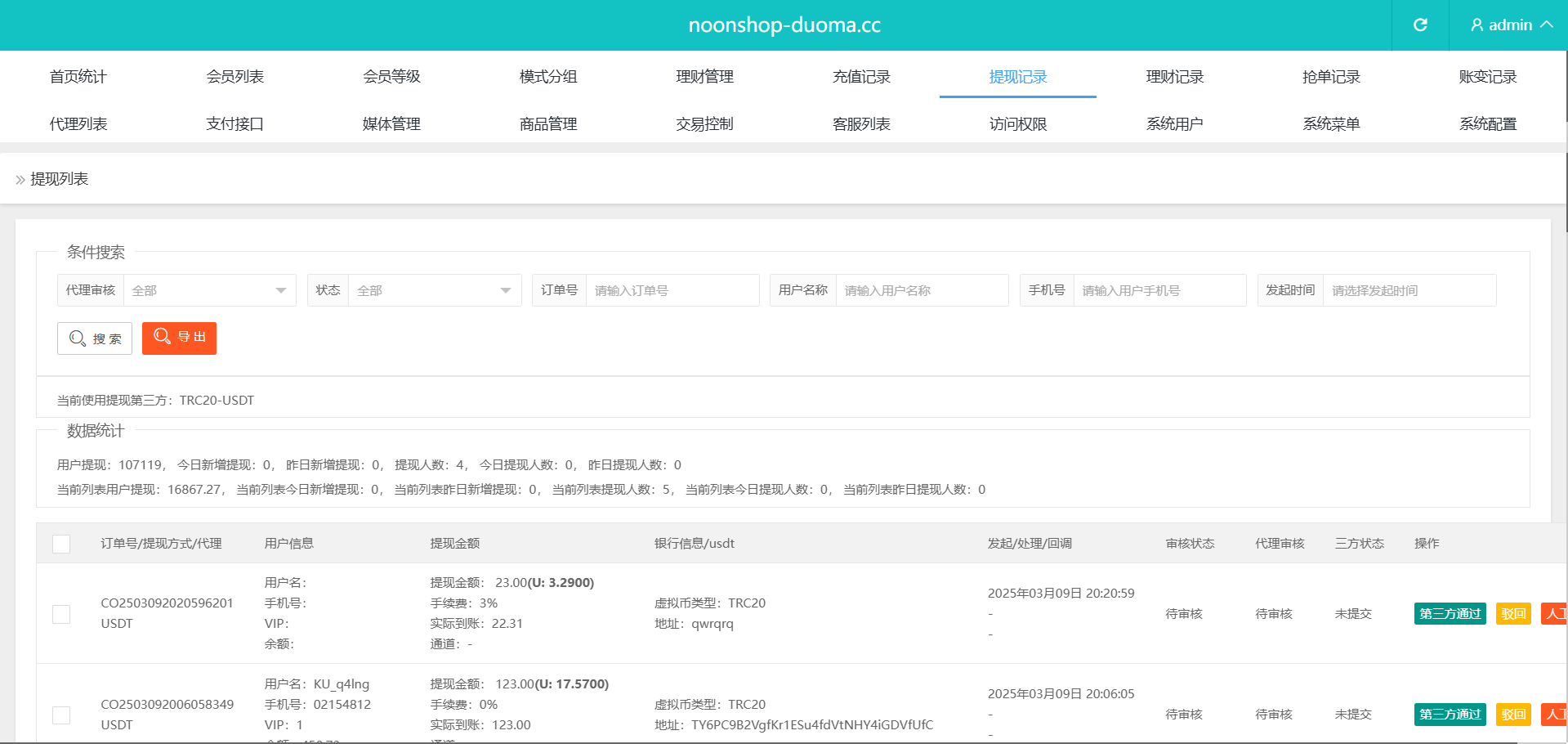
Task: Expand the admin account menu caret
Action: tap(1547, 25)
